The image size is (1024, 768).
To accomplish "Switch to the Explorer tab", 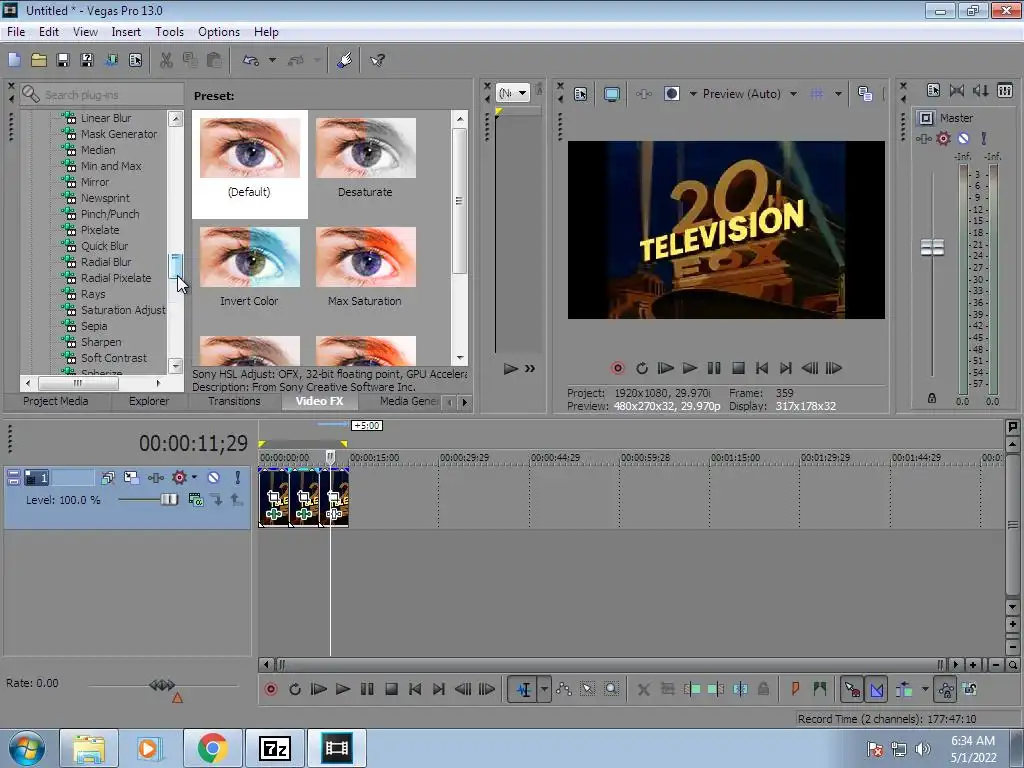I will pyautogui.click(x=149, y=401).
